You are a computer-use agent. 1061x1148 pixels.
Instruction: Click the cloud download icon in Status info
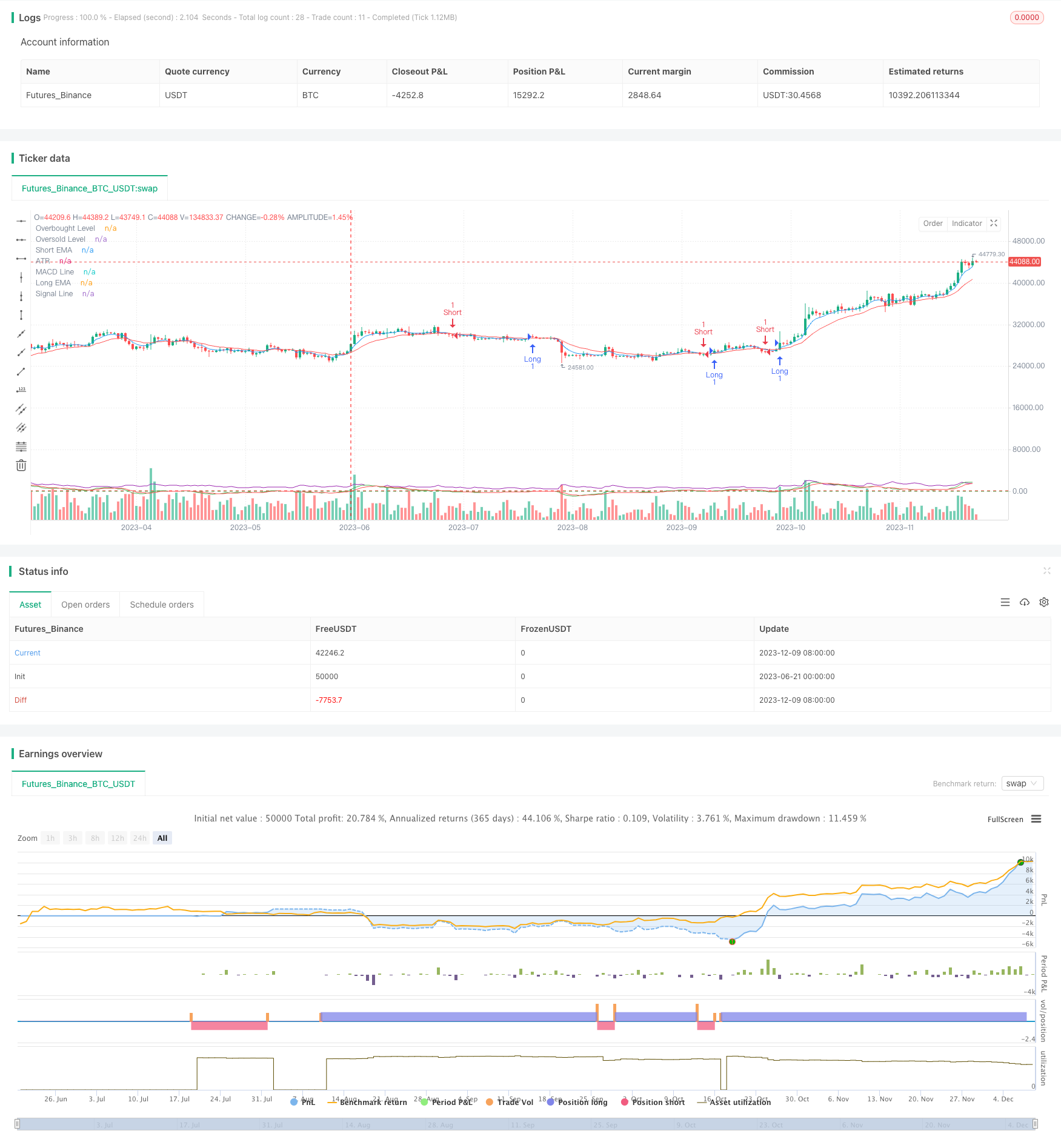click(x=1025, y=602)
